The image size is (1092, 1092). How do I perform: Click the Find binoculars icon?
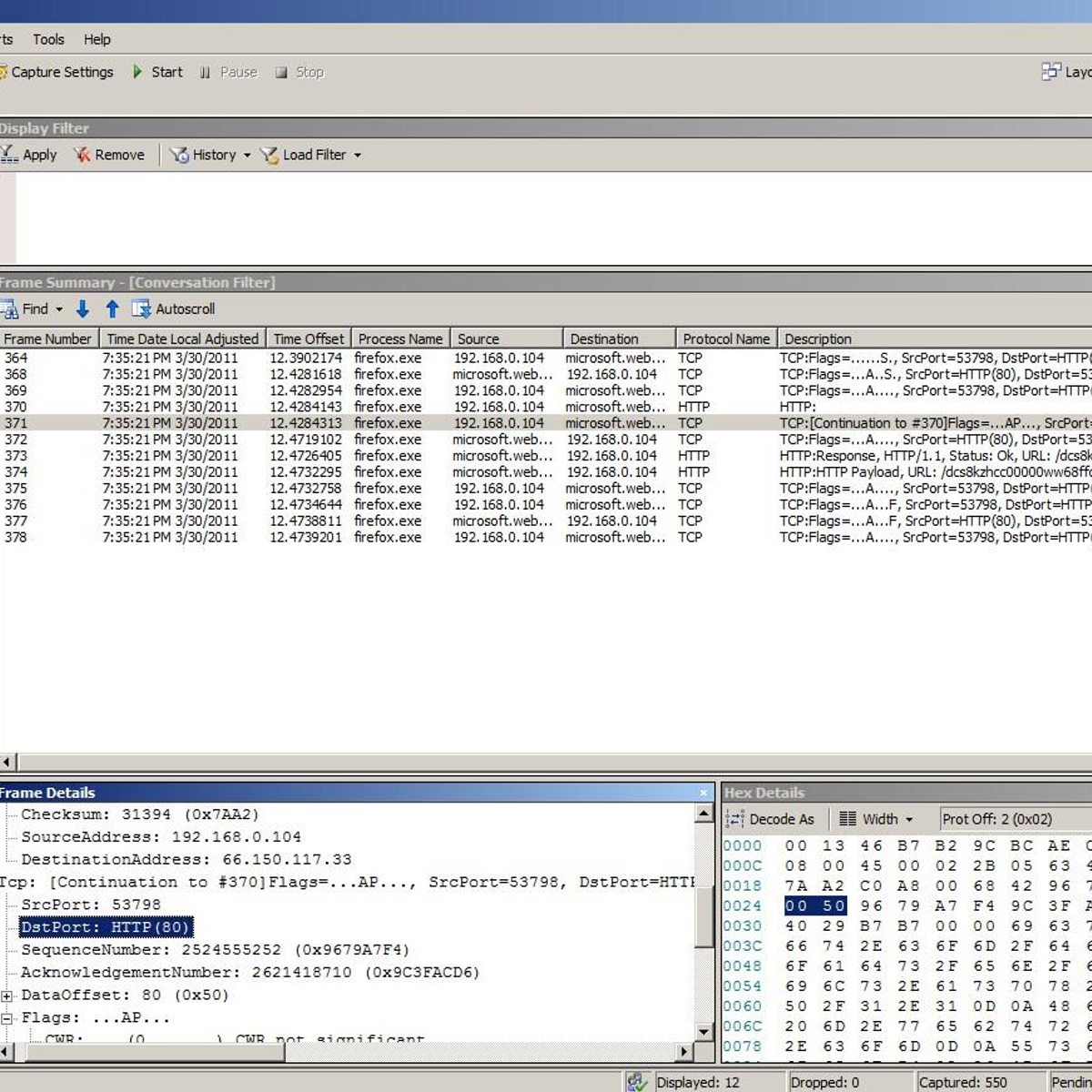tap(9, 309)
